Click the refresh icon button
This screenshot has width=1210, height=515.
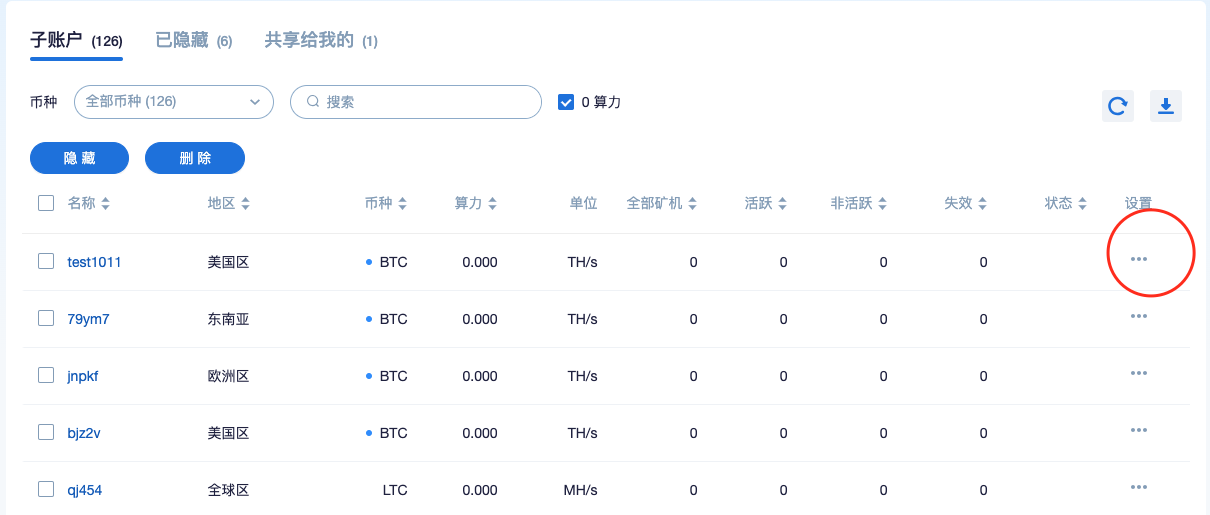point(1118,106)
